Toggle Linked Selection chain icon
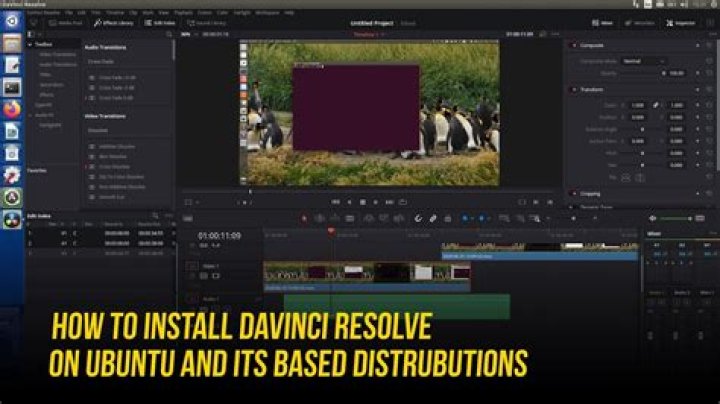Screen dimensions: 720x404 433,219
